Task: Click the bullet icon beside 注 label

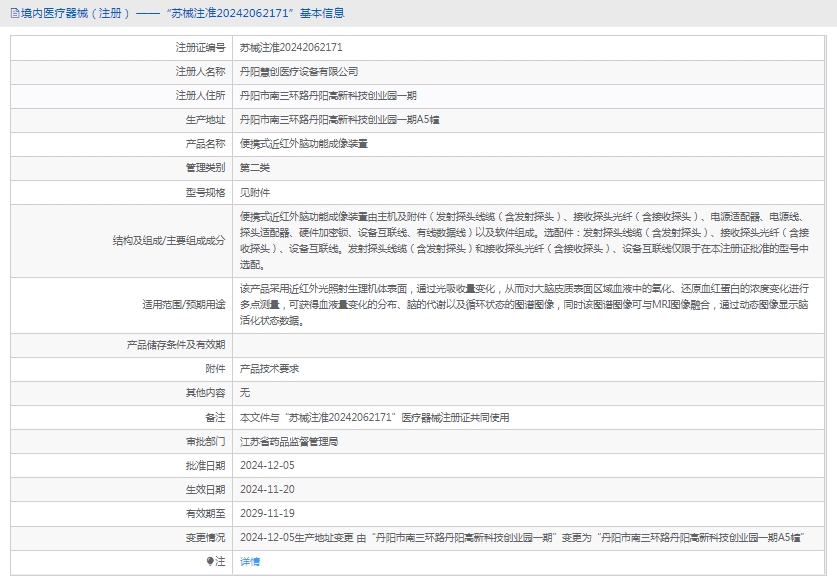Action: 210,562
